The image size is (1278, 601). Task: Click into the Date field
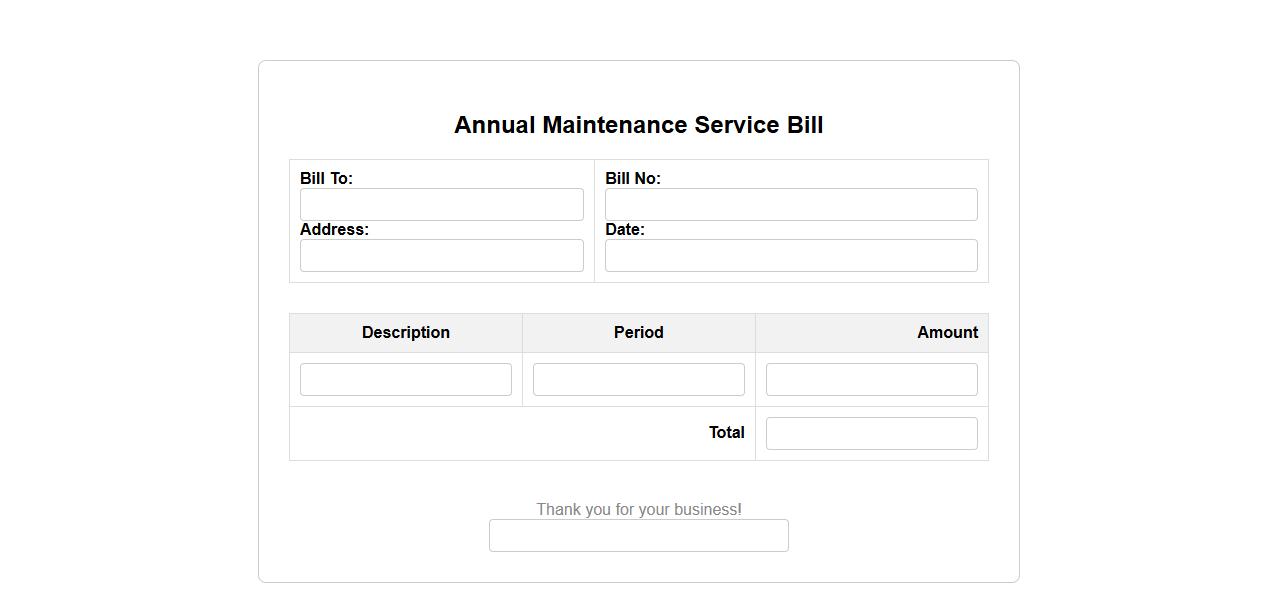tap(790, 255)
